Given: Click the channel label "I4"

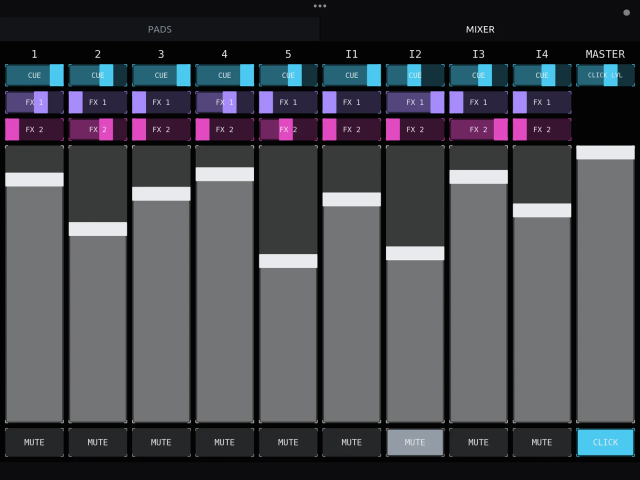Looking at the screenshot, I should (x=542, y=54).
